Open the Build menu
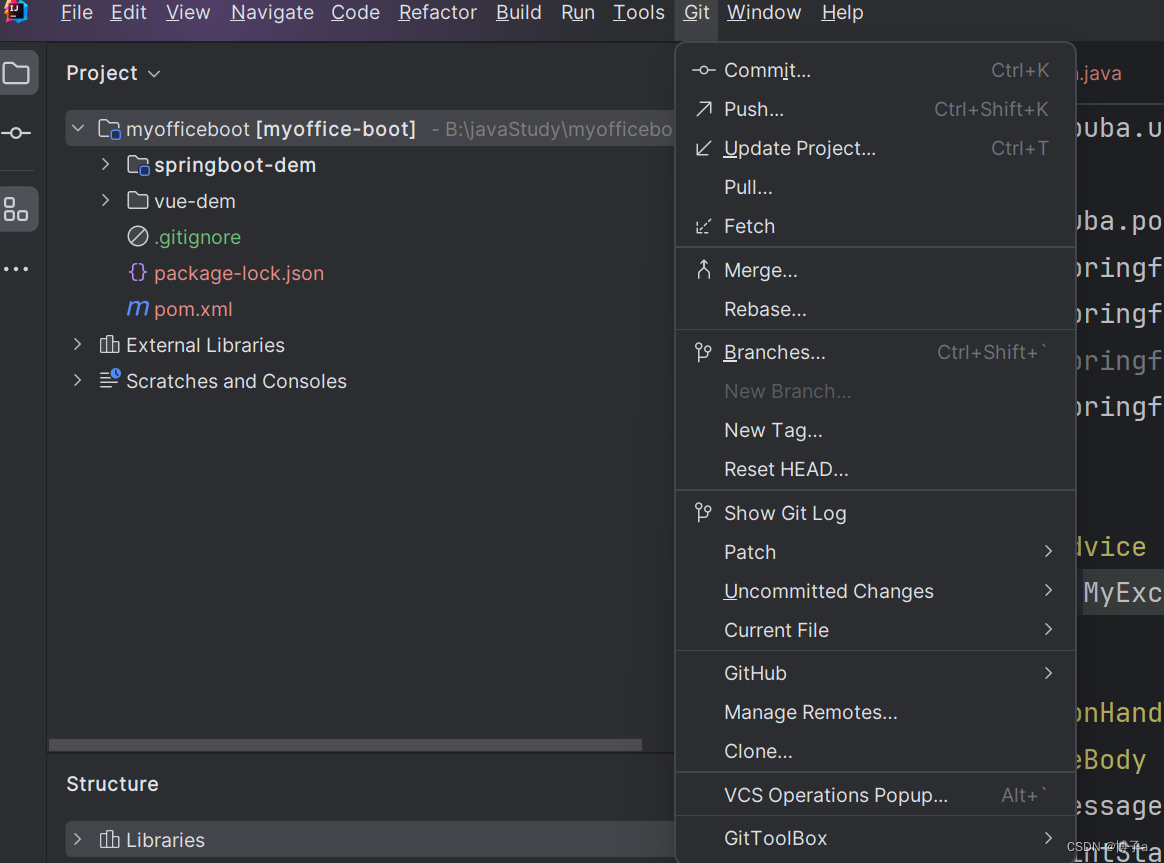The image size is (1164, 863). click(x=518, y=13)
